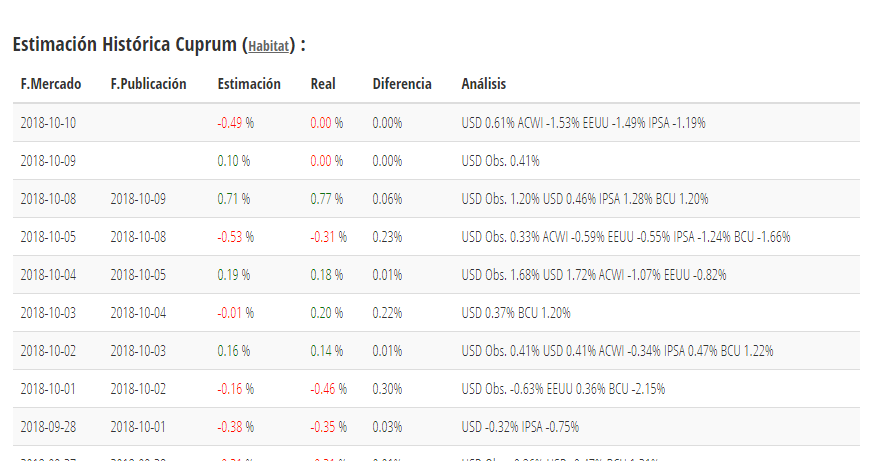Click the F.Mercado column header
Screen dimensions: 872x461
click(51, 84)
